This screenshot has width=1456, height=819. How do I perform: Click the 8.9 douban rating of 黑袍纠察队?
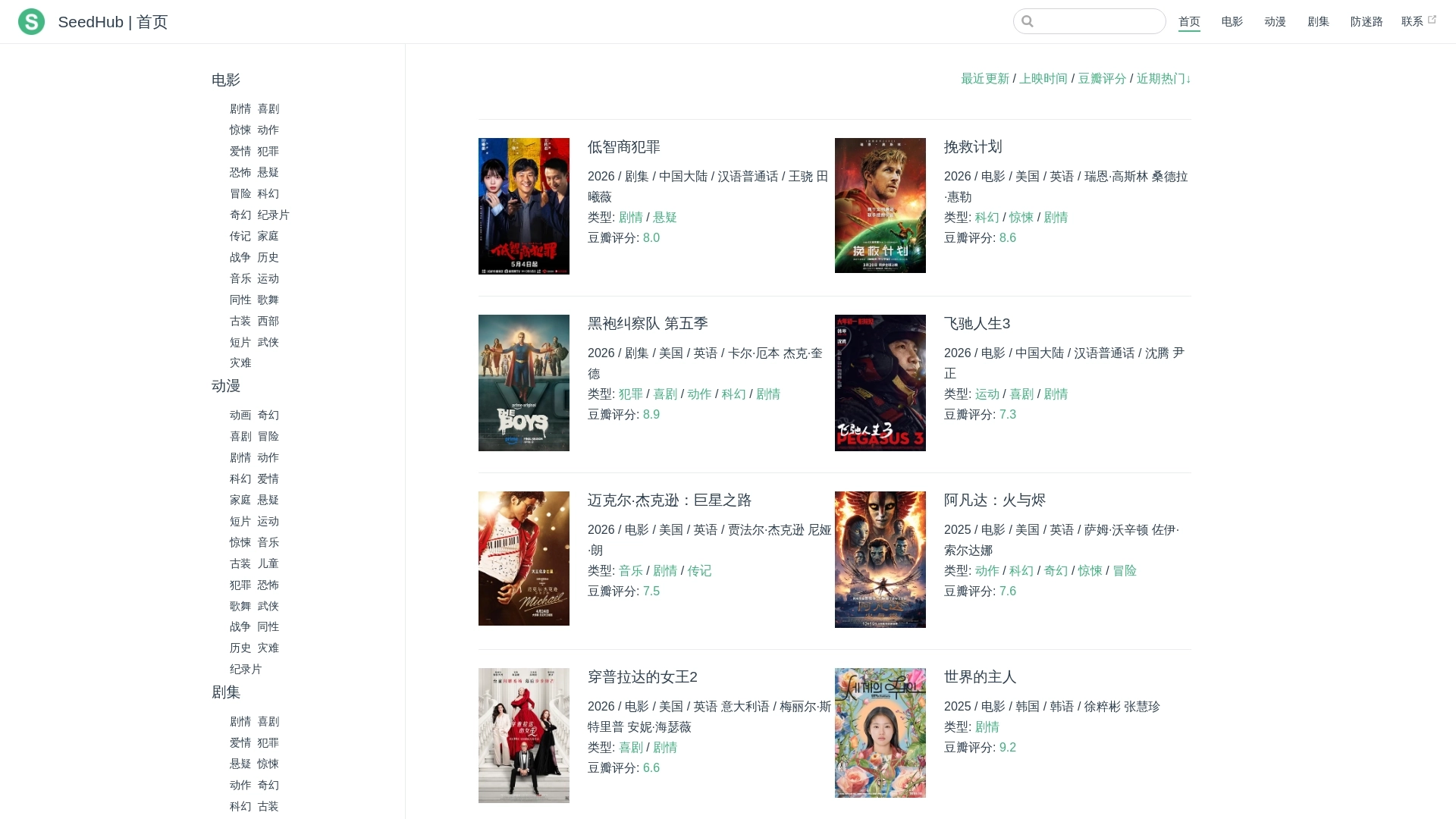point(651,415)
